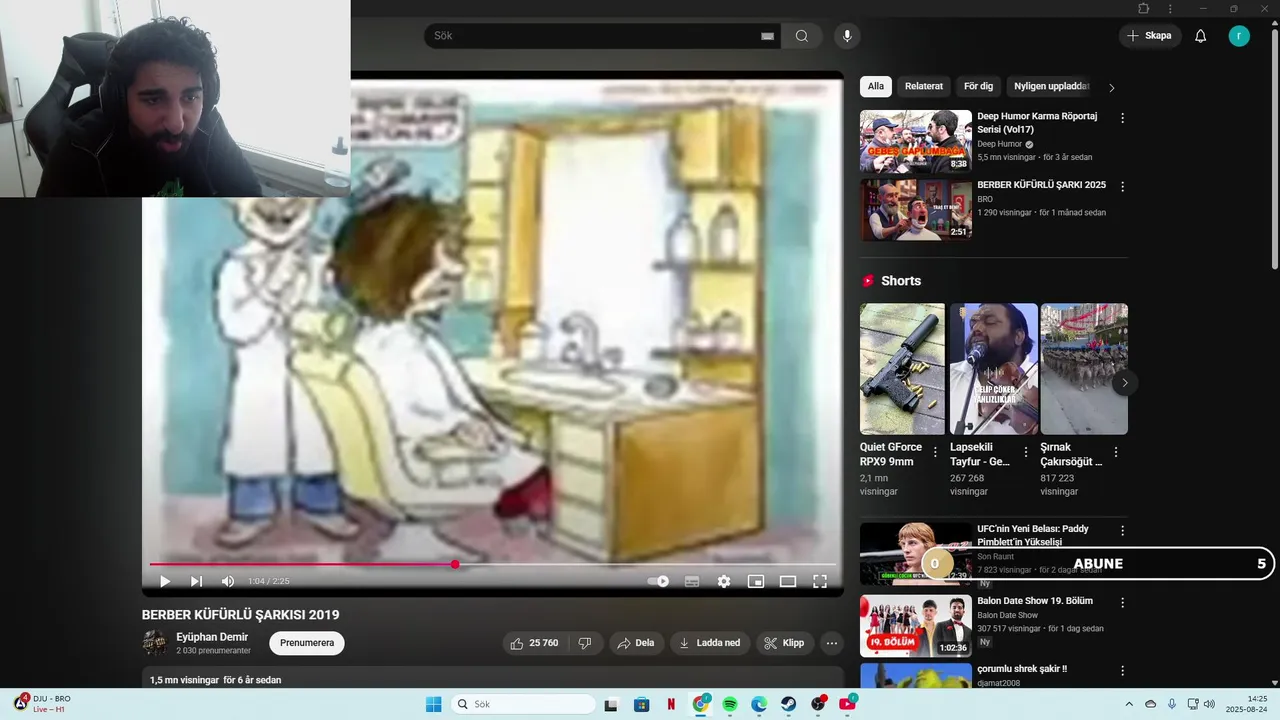Submit search with magnifier button

point(802,36)
